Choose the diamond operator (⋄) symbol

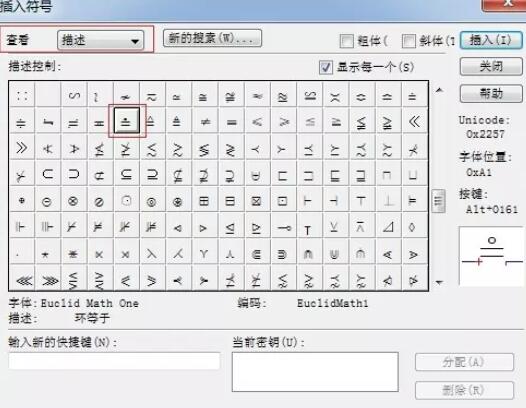[415, 226]
